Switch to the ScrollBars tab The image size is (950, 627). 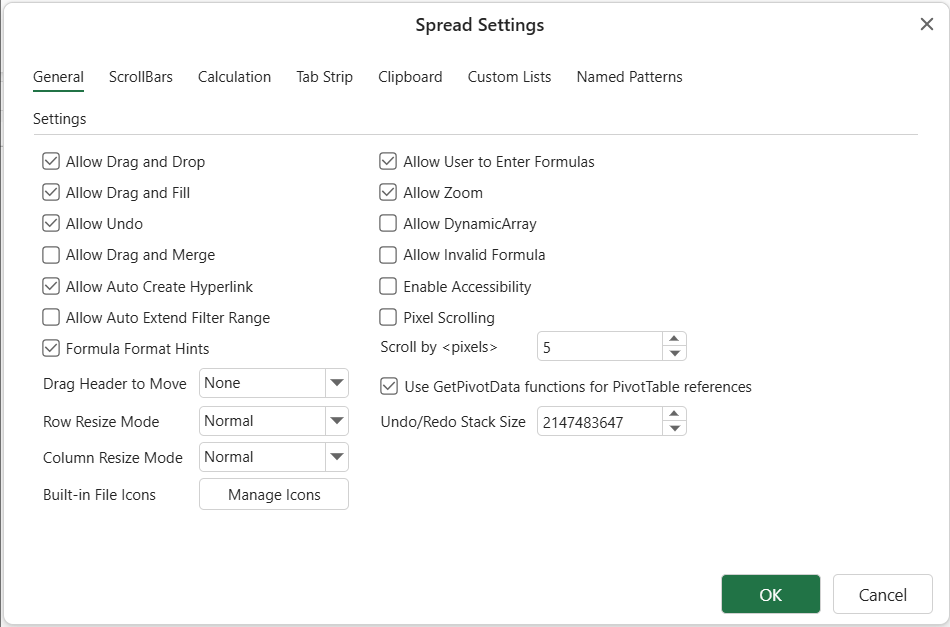(x=140, y=77)
